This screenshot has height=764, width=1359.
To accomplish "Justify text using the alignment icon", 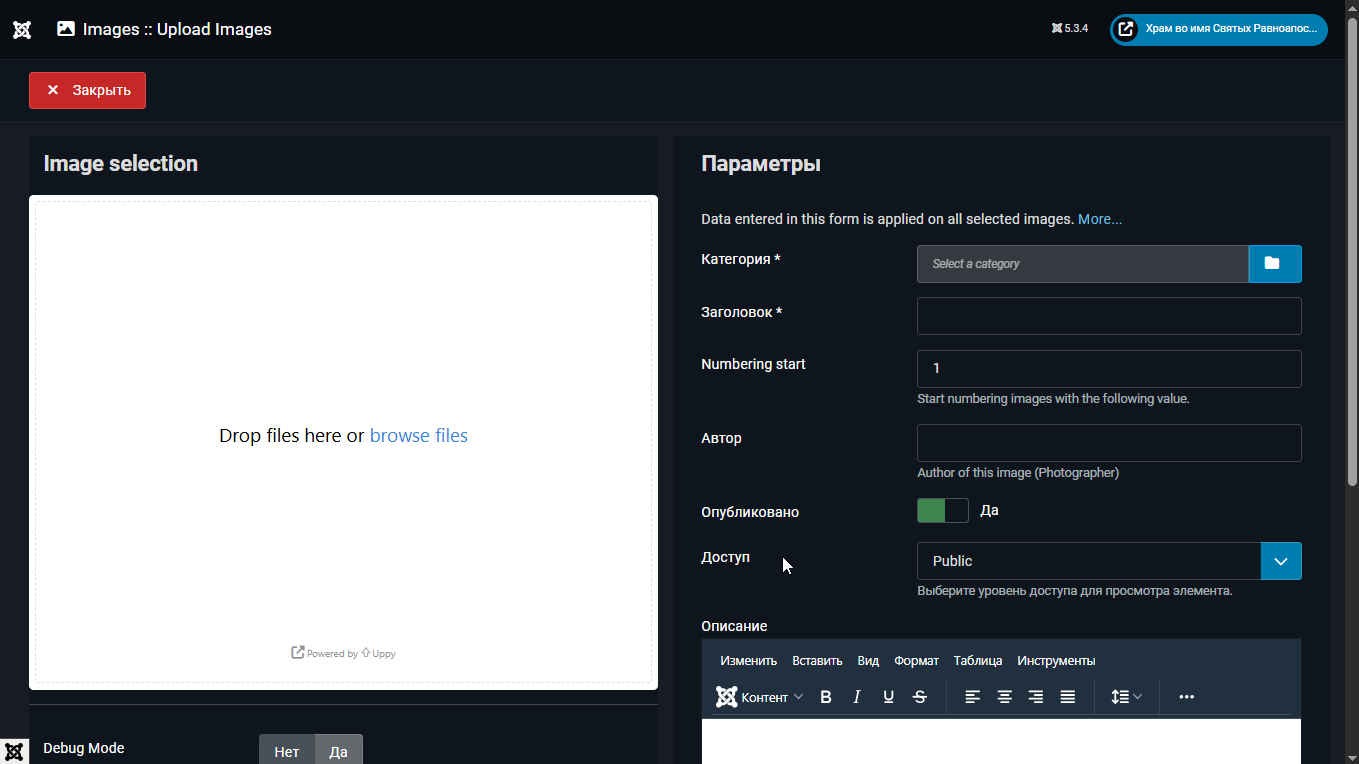I will [1067, 696].
